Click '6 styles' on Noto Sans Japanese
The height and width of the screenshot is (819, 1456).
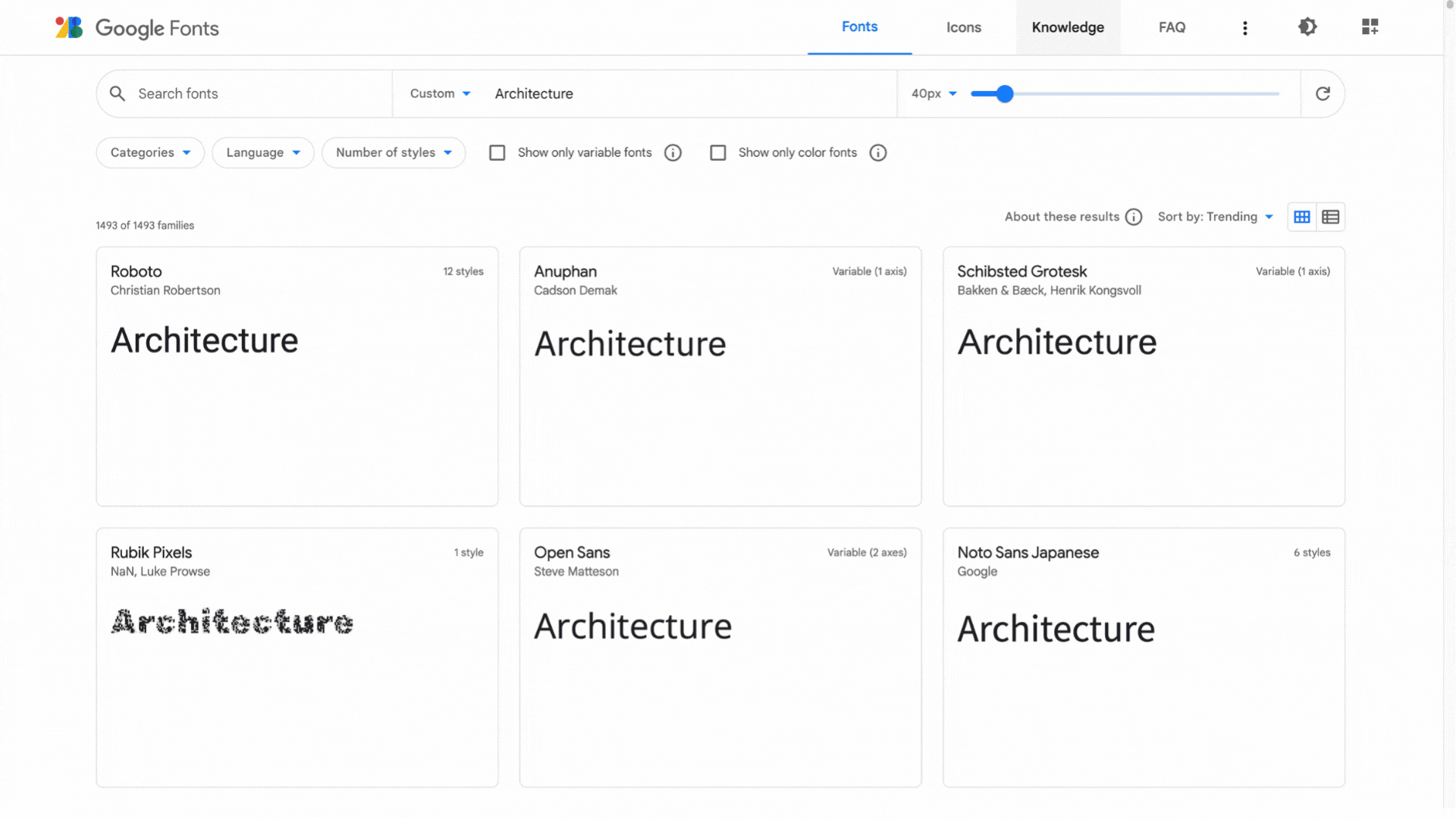1311,553
